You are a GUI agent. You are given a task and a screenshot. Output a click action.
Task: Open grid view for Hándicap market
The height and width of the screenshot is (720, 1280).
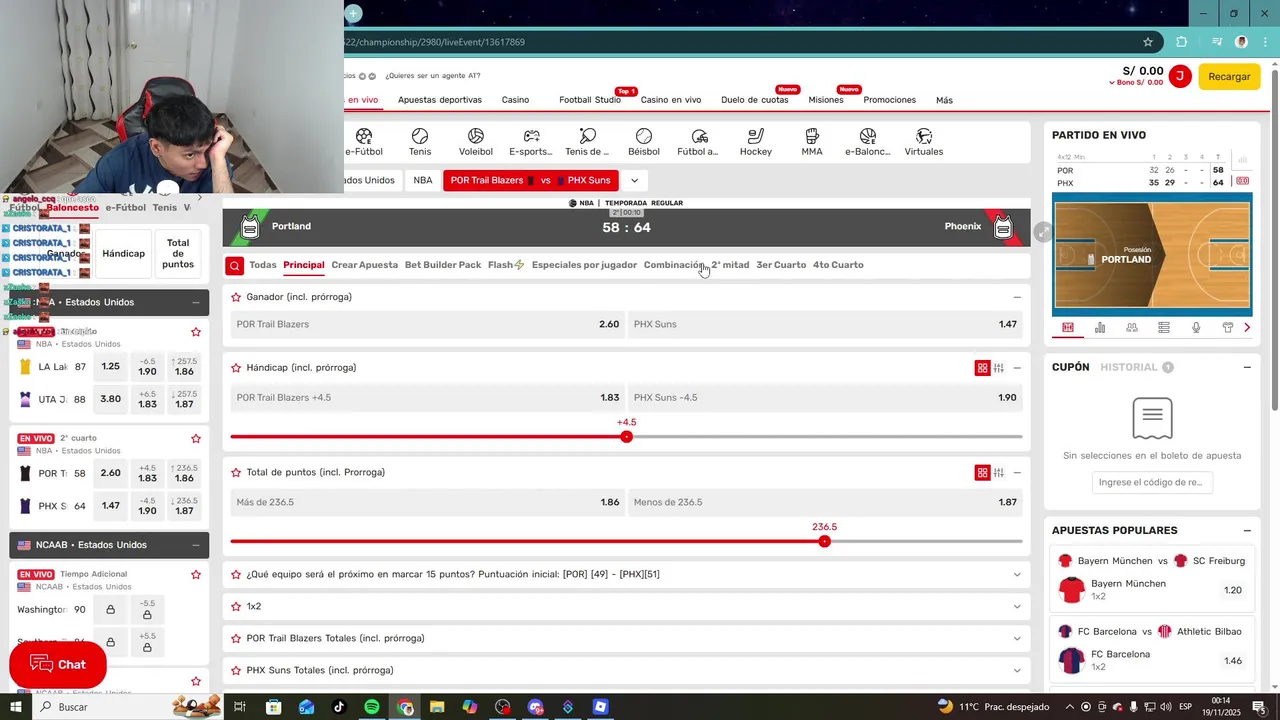coord(982,368)
